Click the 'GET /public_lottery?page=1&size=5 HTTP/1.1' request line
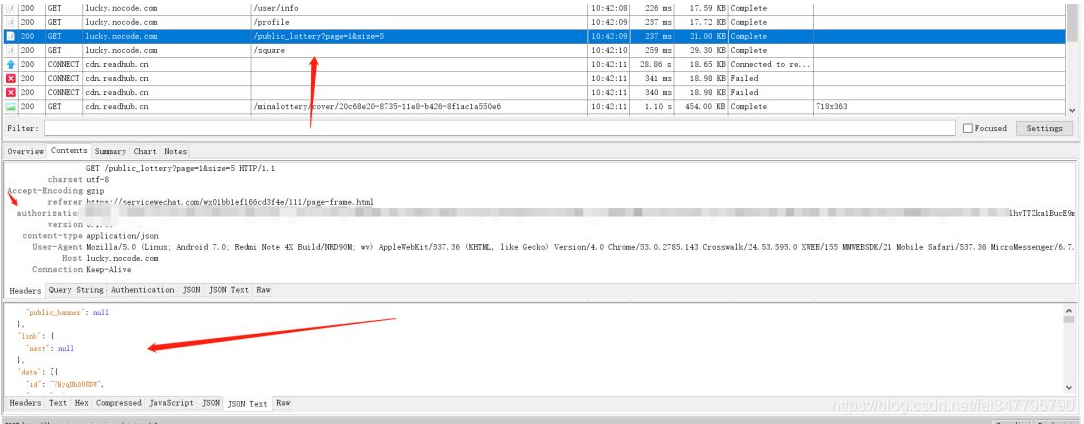This screenshot has width=1084, height=424. point(180,168)
